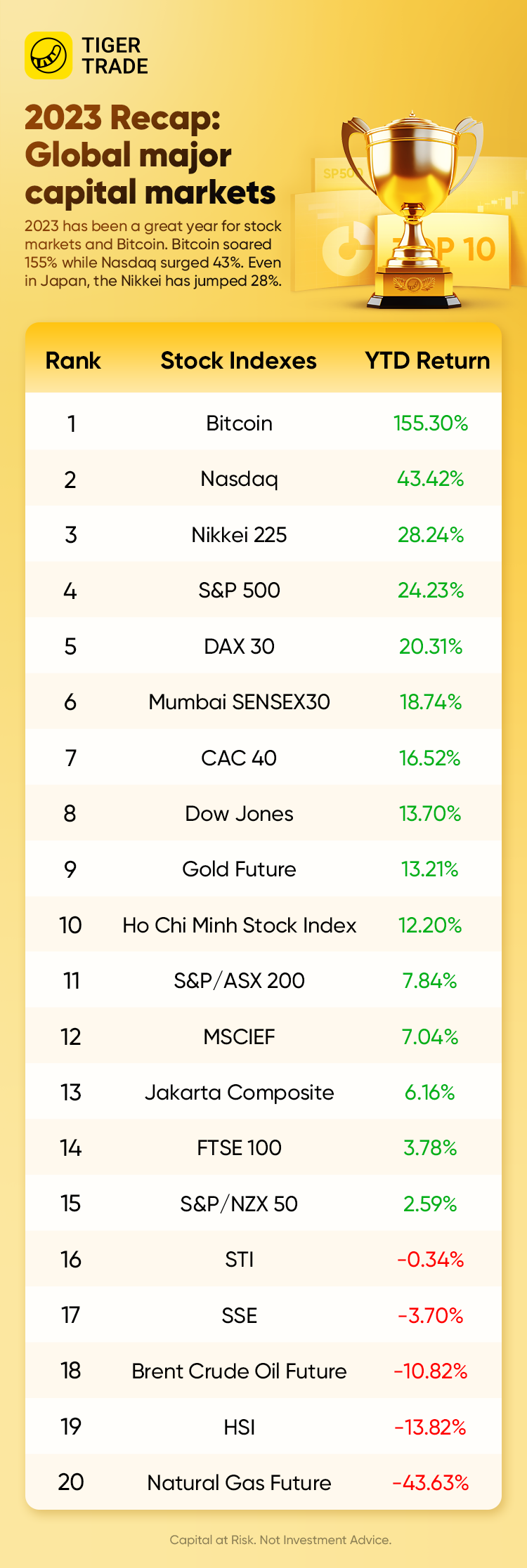Image resolution: width=527 pixels, height=1568 pixels.
Task: Select the Stock Indexes column header
Action: click(238, 361)
